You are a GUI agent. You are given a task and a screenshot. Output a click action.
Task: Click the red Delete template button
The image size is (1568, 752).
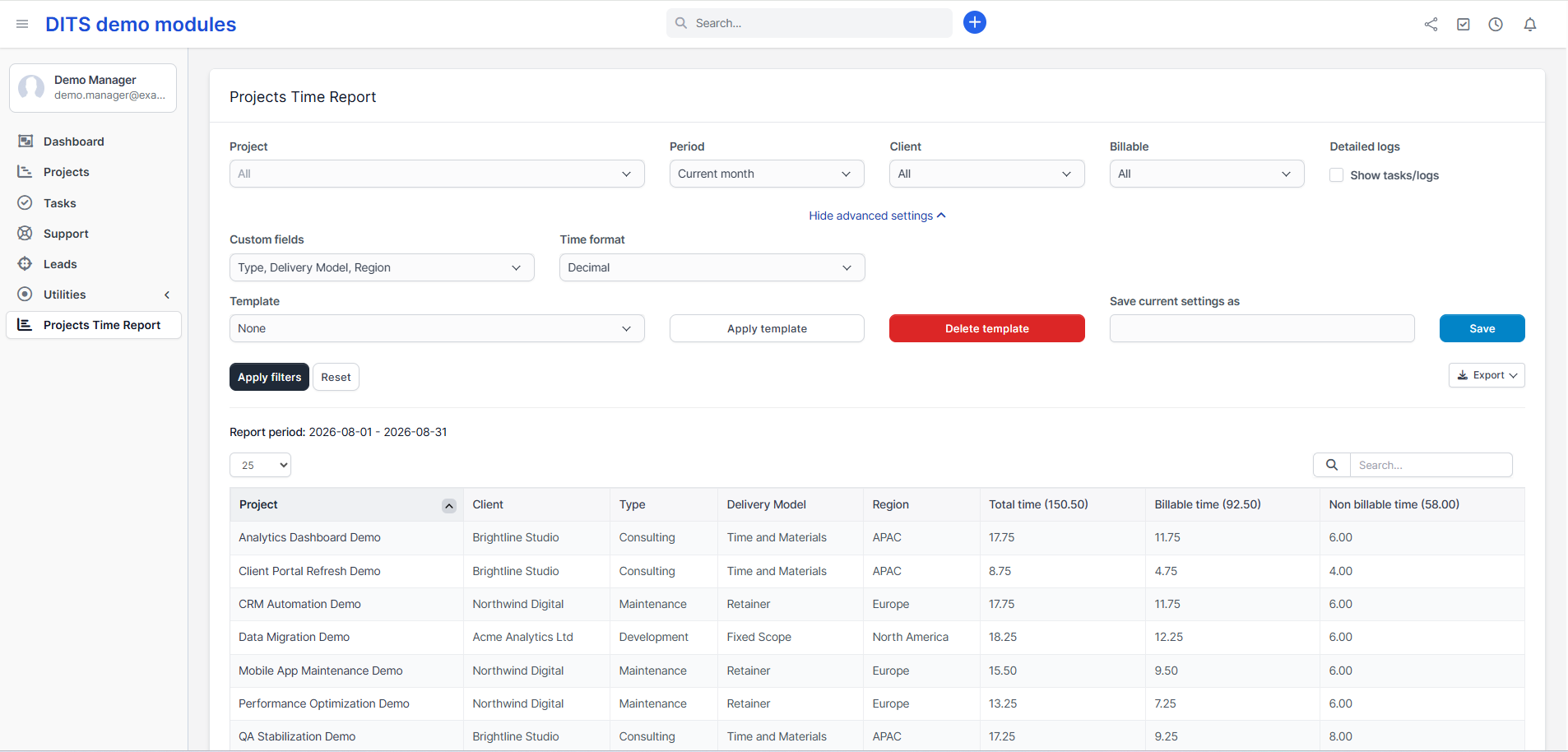[x=987, y=328]
